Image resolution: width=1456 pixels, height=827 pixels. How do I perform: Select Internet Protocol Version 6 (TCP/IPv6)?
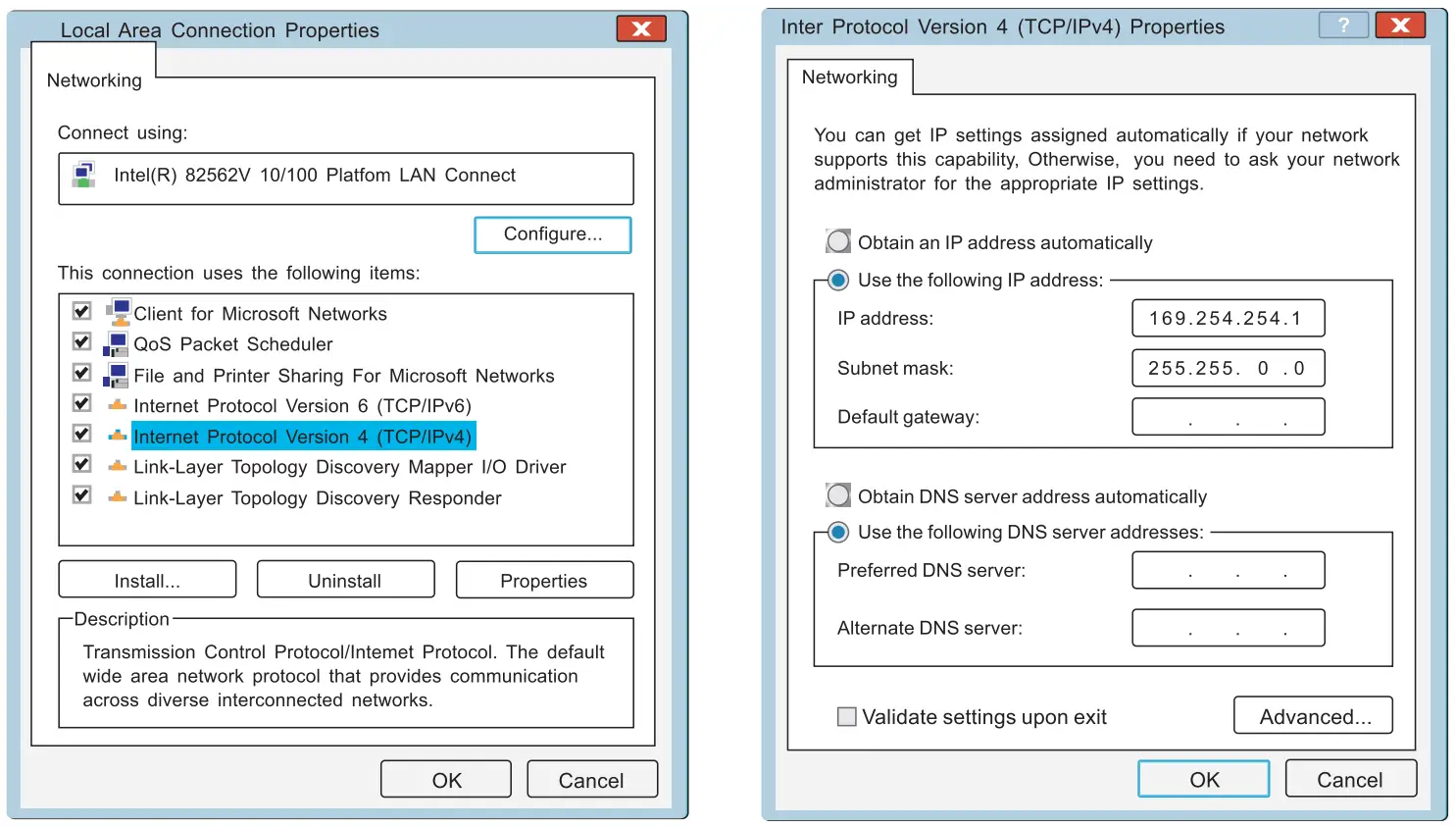coord(303,406)
